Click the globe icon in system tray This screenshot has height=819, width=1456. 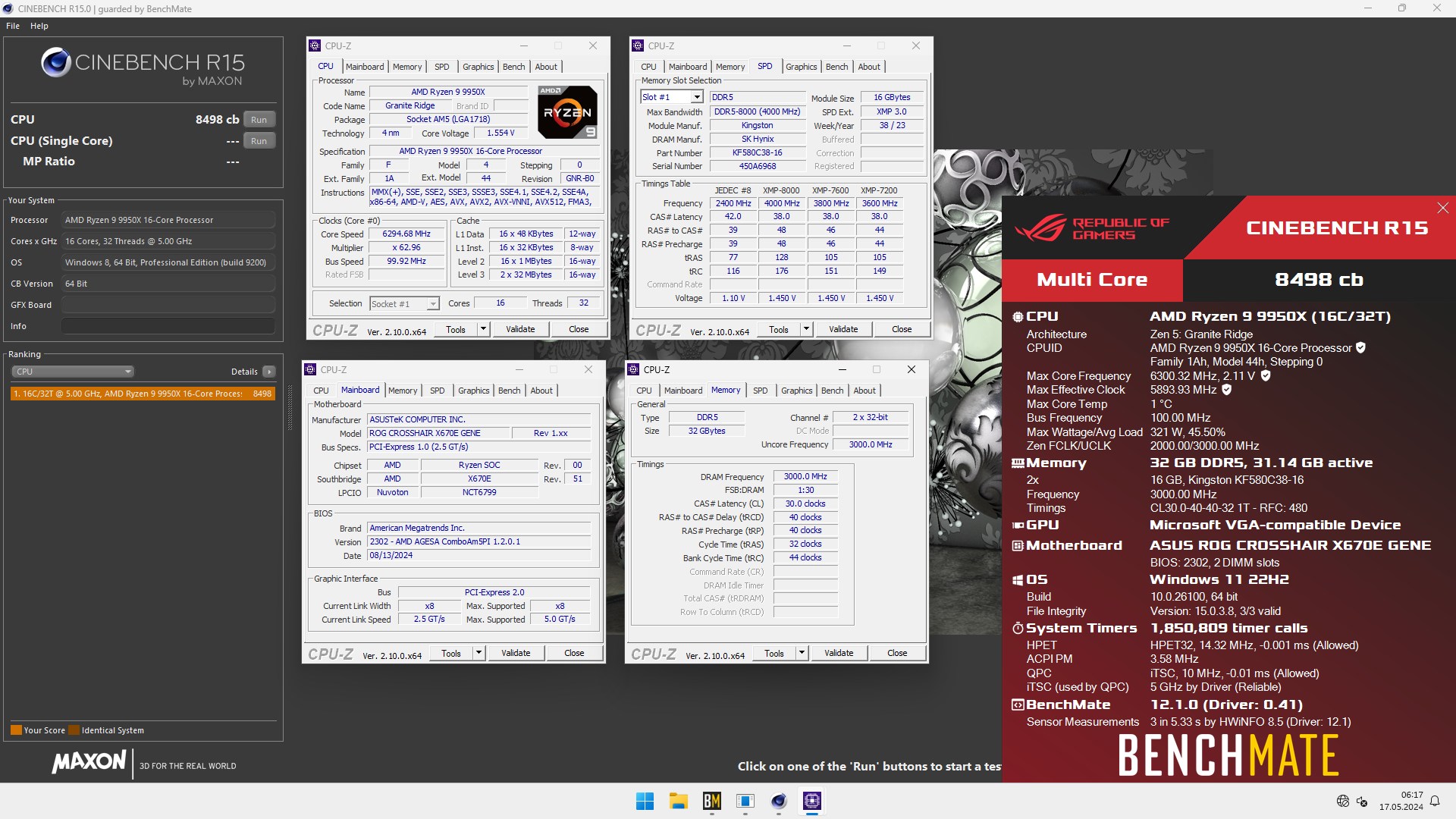point(1343,801)
